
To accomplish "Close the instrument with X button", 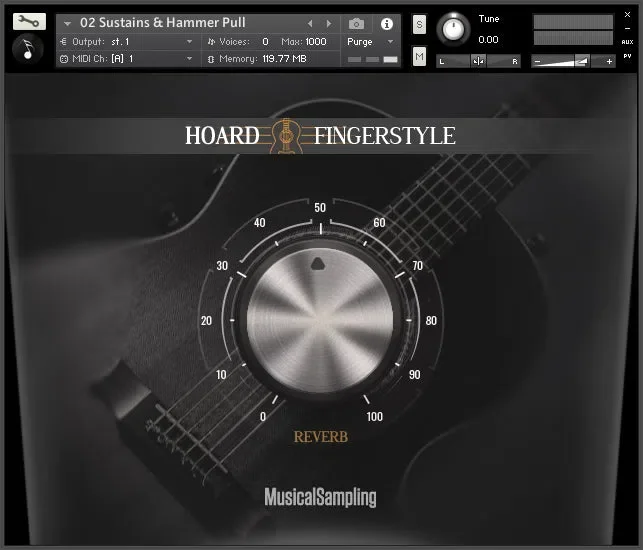I will [x=627, y=14].
